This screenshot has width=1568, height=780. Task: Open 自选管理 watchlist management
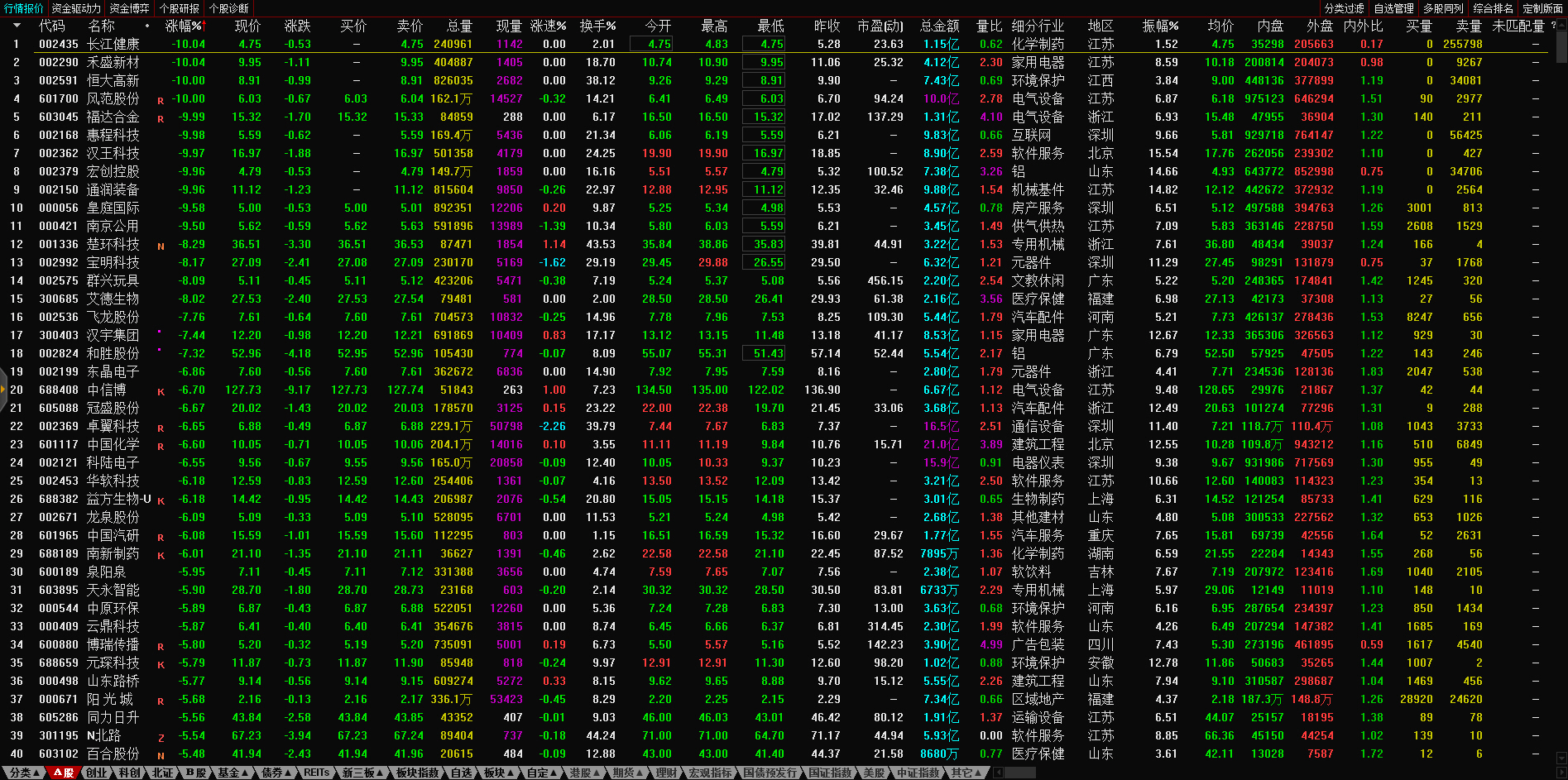(x=1393, y=8)
